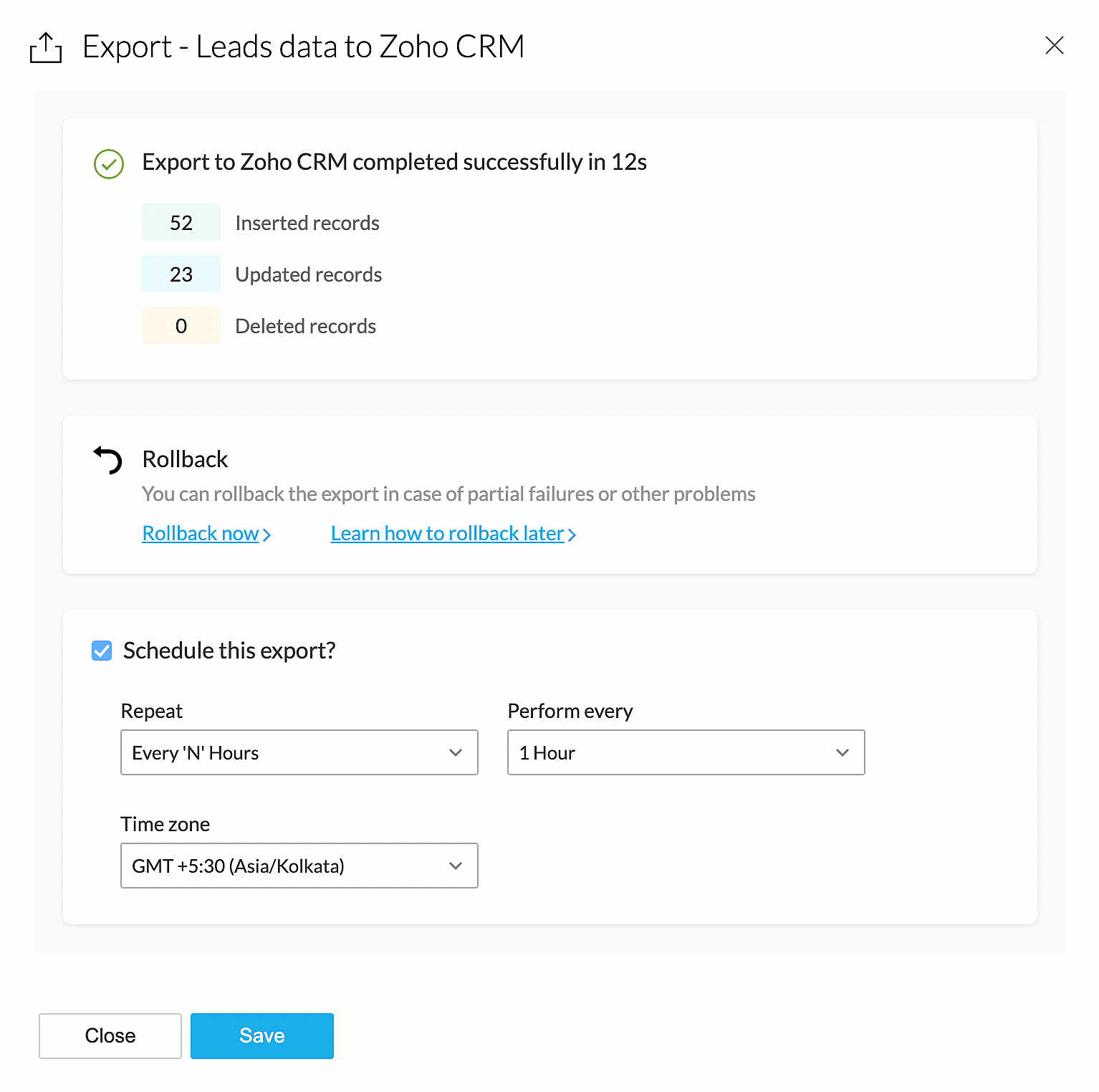Viewport: 1099px width, 1092px height.
Task: Click the 23 updated records count badge
Action: [x=181, y=274]
